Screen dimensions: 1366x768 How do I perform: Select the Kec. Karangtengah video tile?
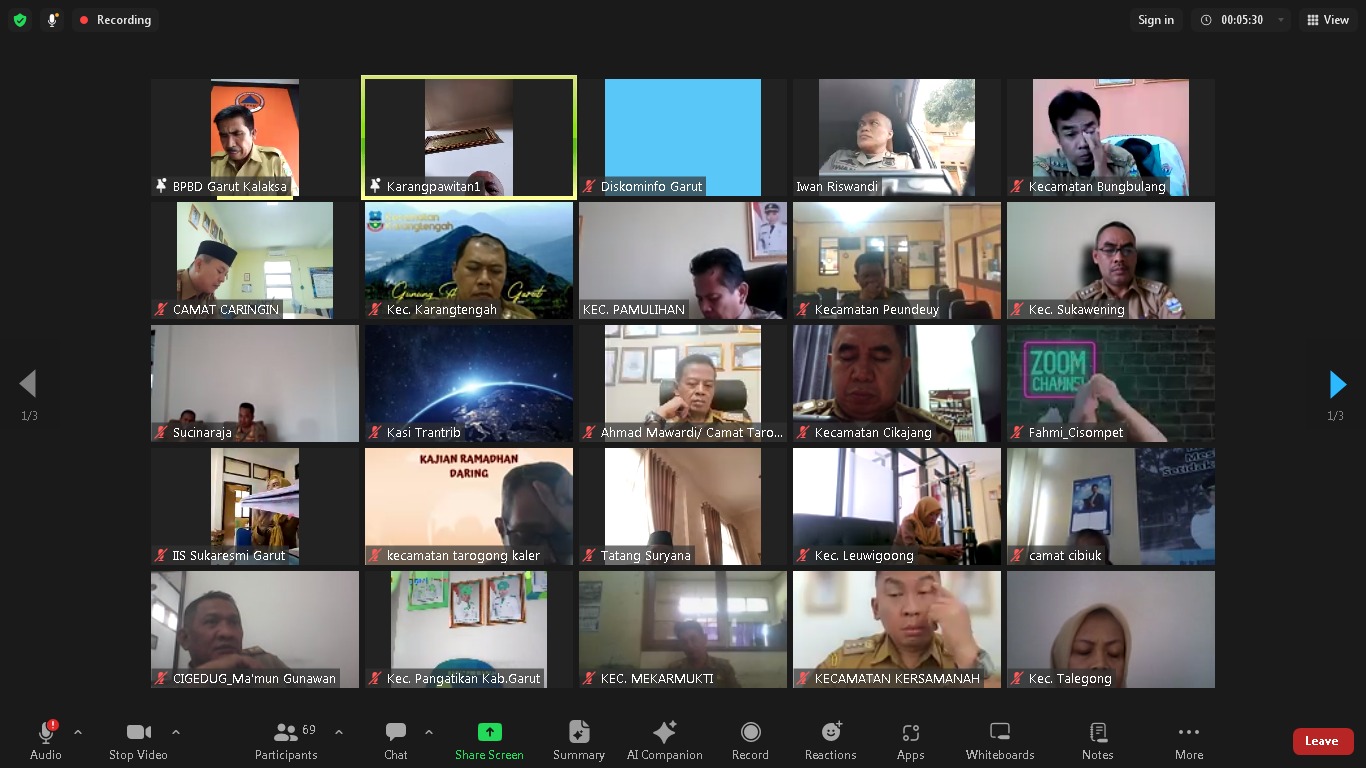469,260
